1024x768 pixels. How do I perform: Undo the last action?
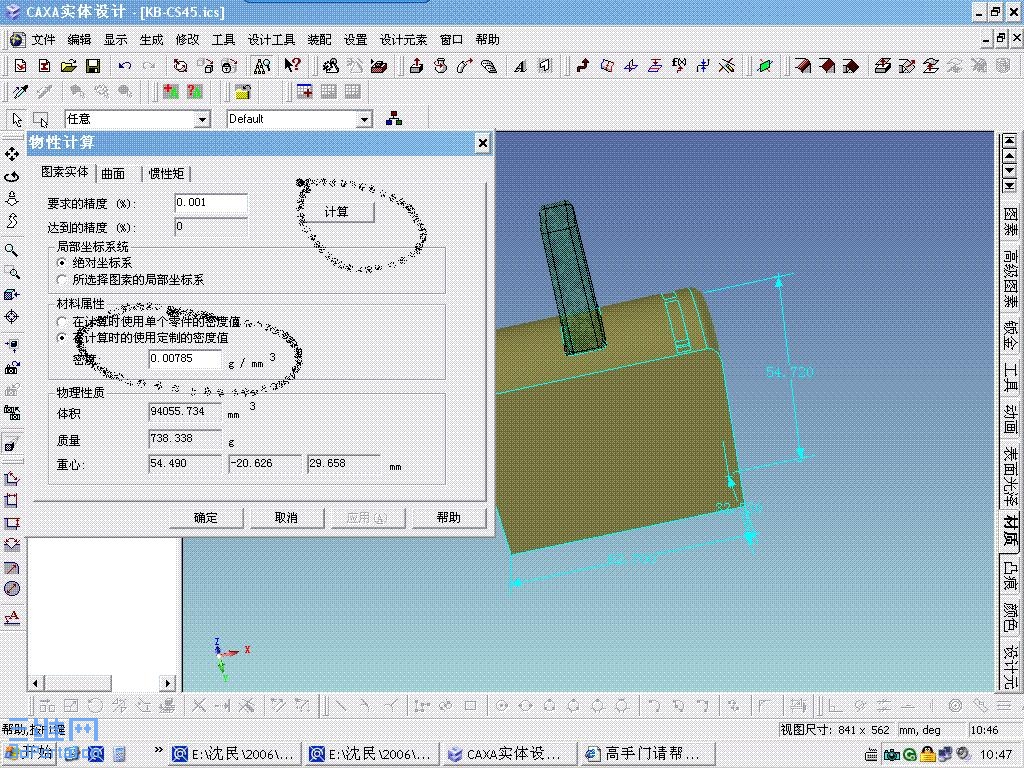[x=125, y=65]
